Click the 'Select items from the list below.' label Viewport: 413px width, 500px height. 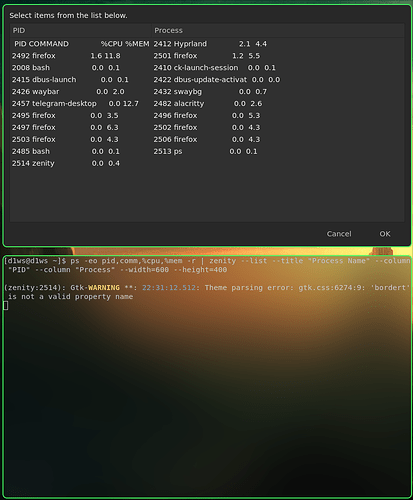click(x=68, y=15)
